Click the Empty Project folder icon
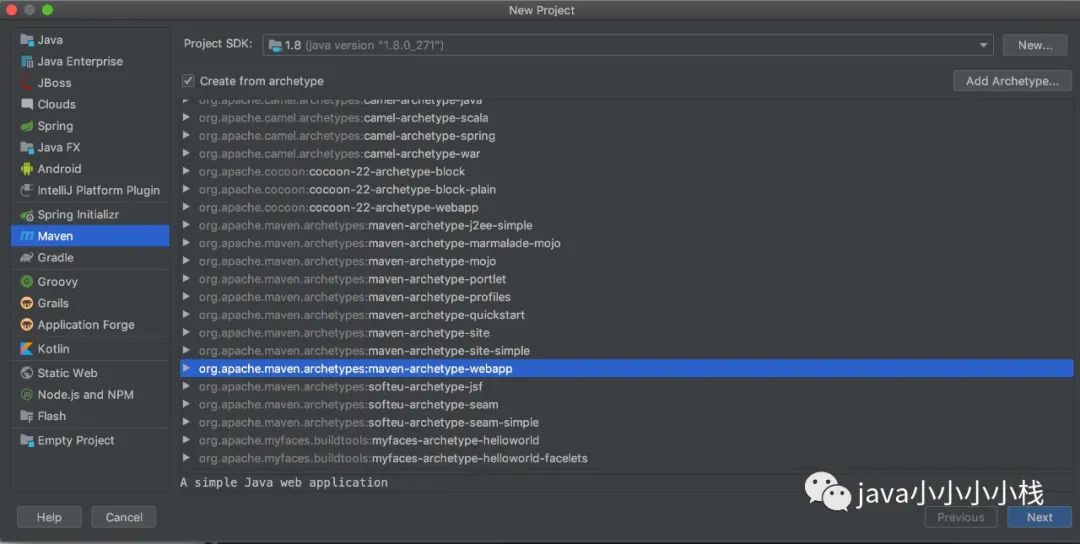Viewport: 1080px width, 544px height. click(27, 440)
